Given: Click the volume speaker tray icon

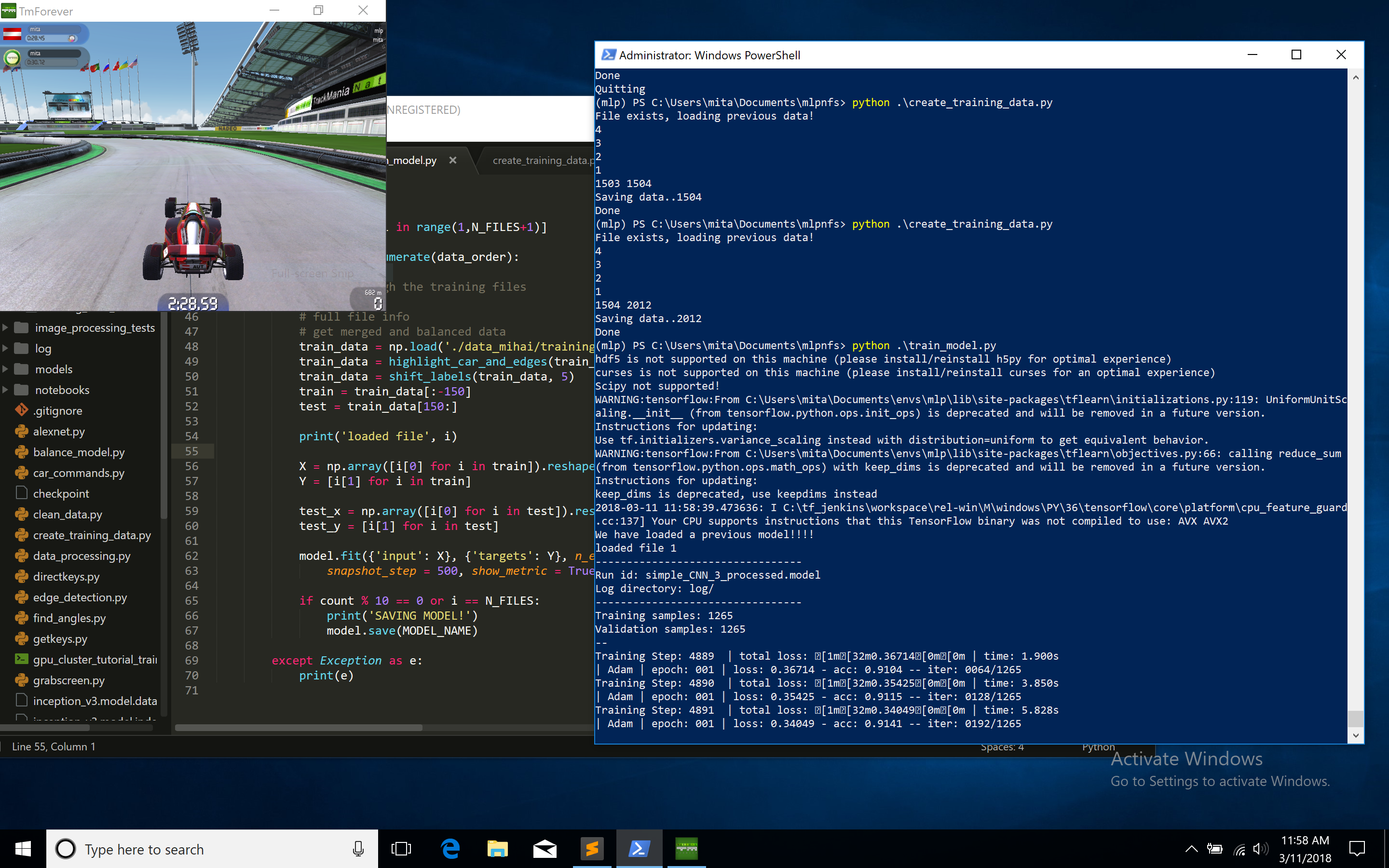Looking at the screenshot, I should click(1260, 849).
